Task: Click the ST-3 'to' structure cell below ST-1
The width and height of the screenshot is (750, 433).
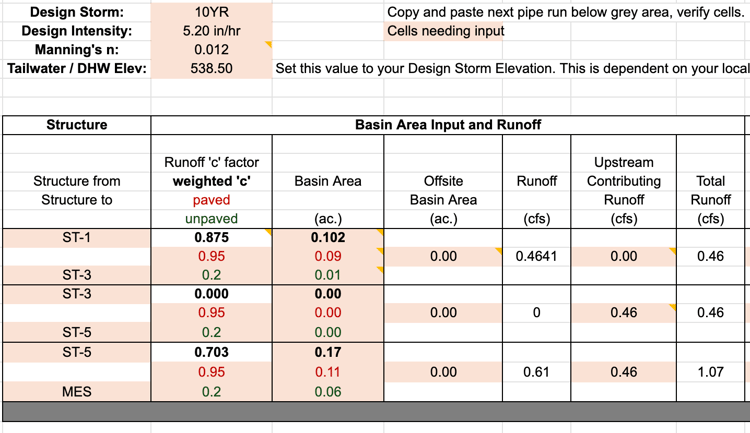Action: (x=77, y=275)
